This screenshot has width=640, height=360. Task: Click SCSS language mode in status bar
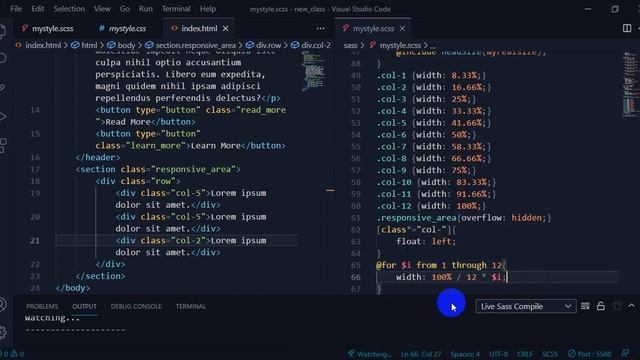point(550,354)
